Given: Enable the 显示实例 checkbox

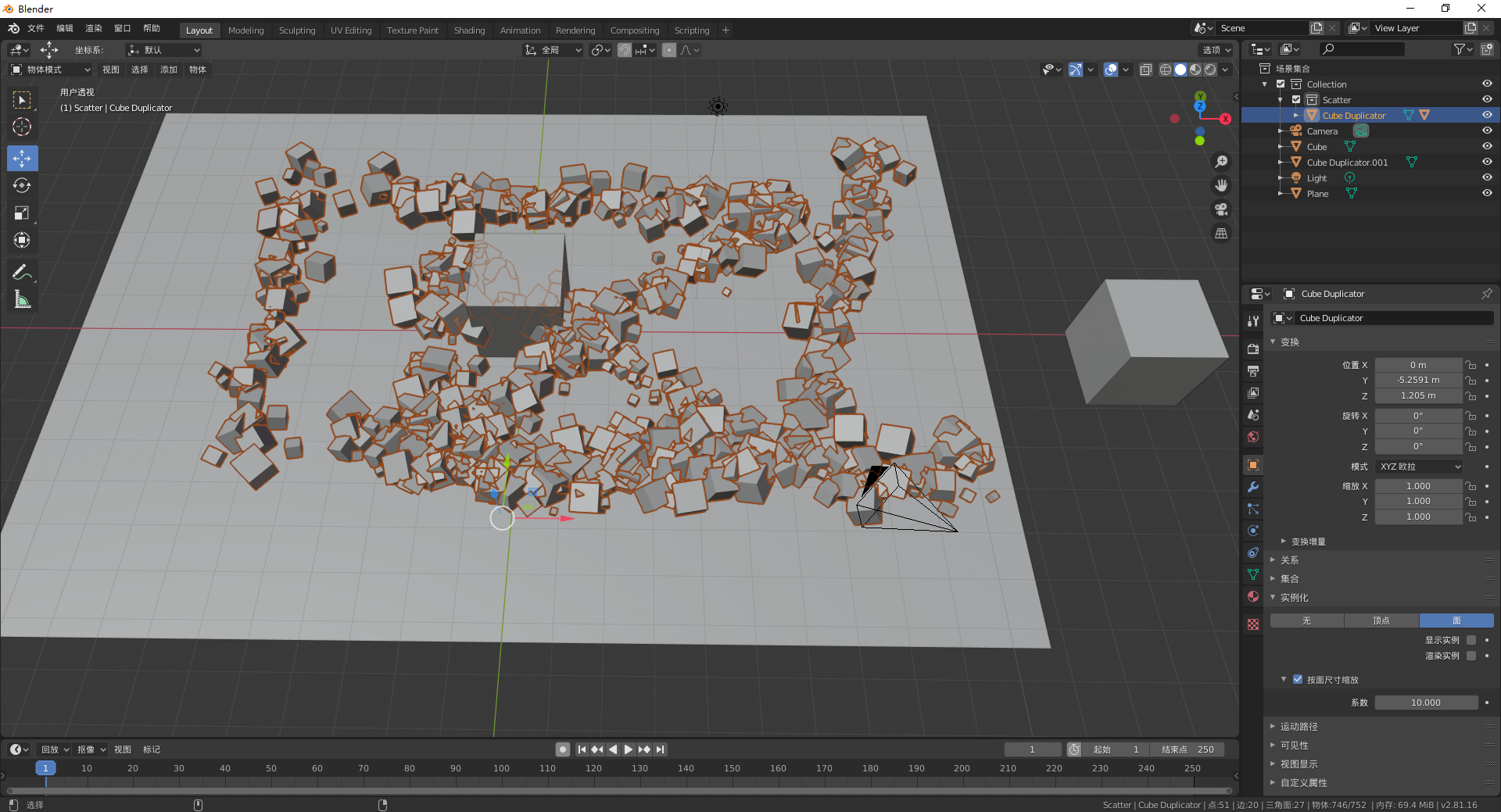Looking at the screenshot, I should click(1471, 640).
